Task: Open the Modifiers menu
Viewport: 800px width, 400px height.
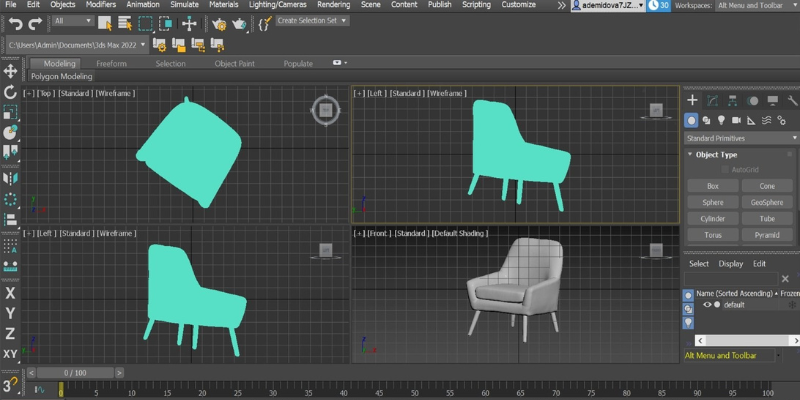Action: point(100,5)
